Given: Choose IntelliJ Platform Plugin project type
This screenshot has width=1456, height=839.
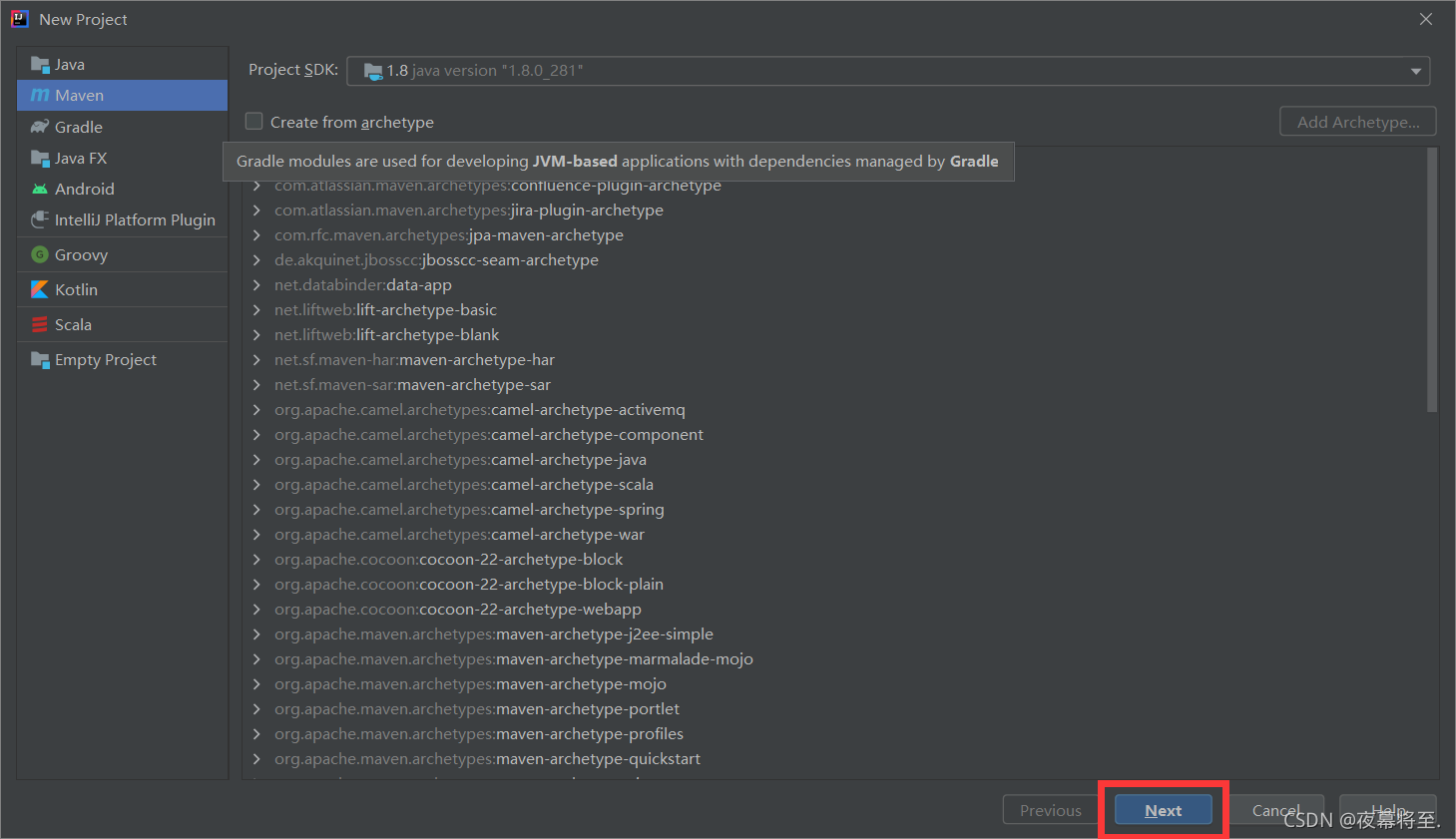Looking at the screenshot, I should click(122, 219).
